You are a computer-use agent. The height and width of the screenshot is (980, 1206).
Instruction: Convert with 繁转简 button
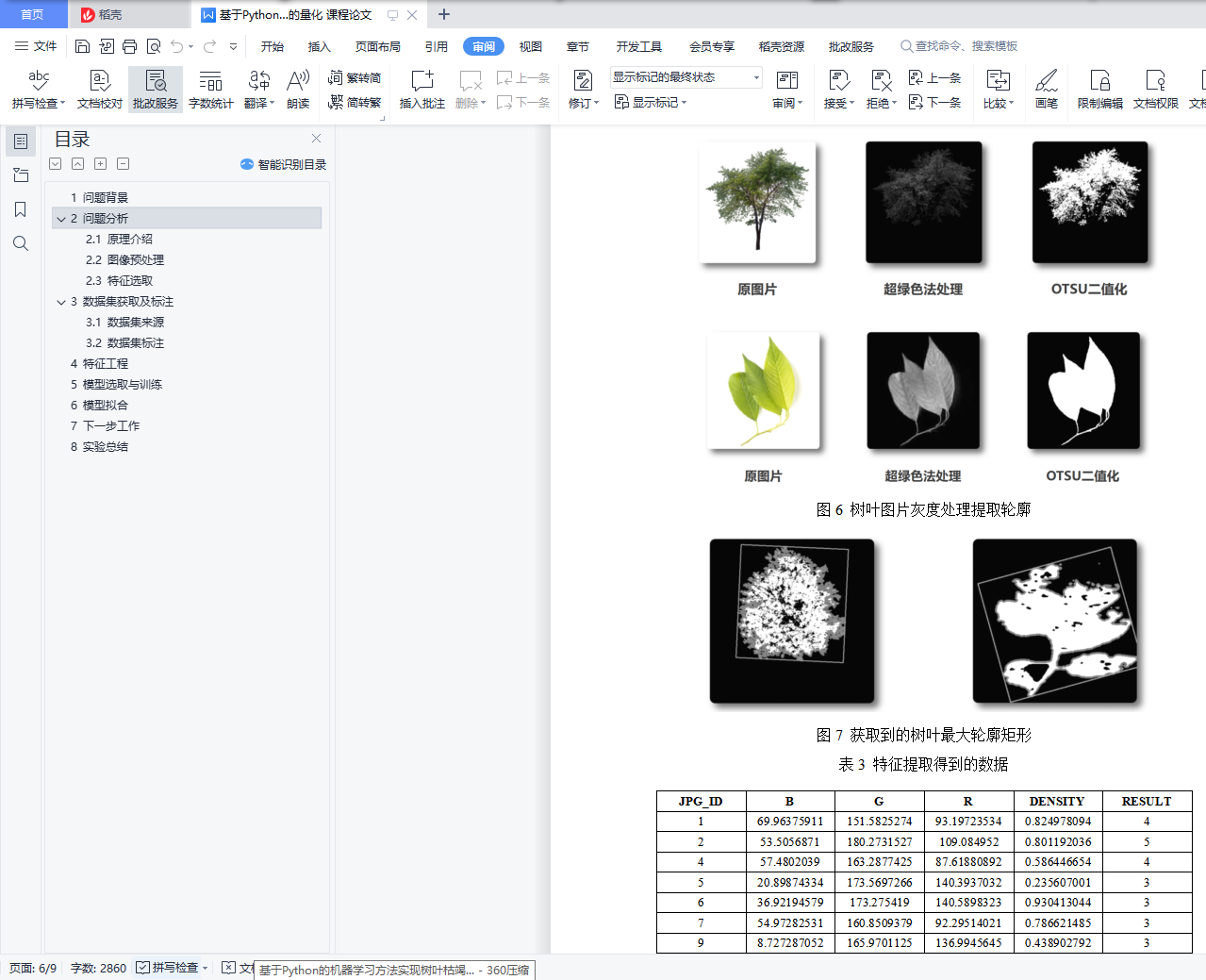click(355, 77)
